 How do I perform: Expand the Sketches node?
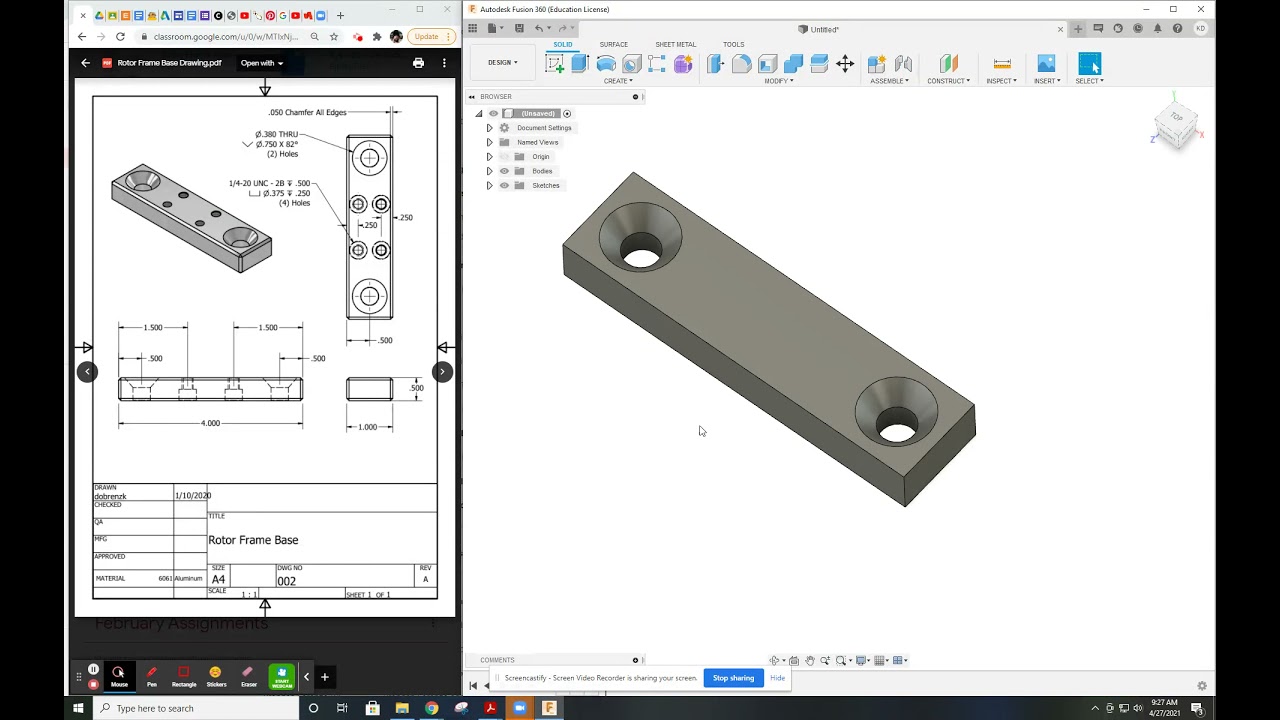point(489,185)
